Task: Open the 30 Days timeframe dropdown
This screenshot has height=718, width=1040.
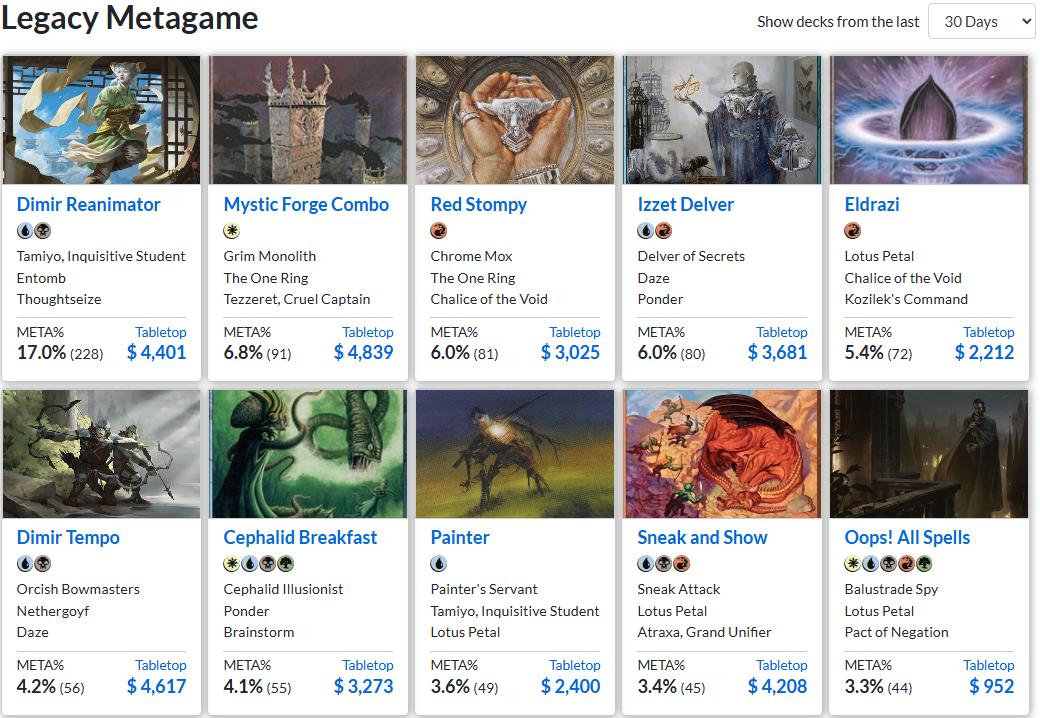Action: pyautogui.click(x=981, y=21)
